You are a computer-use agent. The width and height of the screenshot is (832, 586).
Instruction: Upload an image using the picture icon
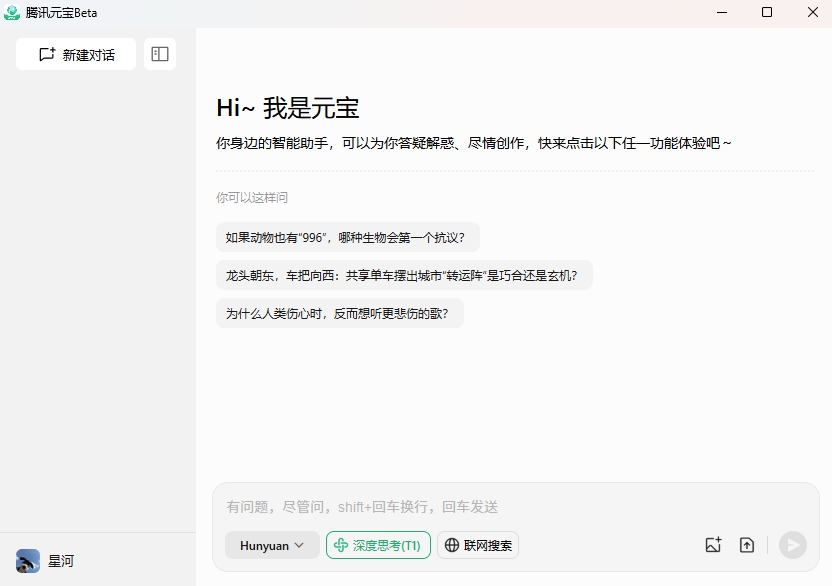[x=713, y=545]
